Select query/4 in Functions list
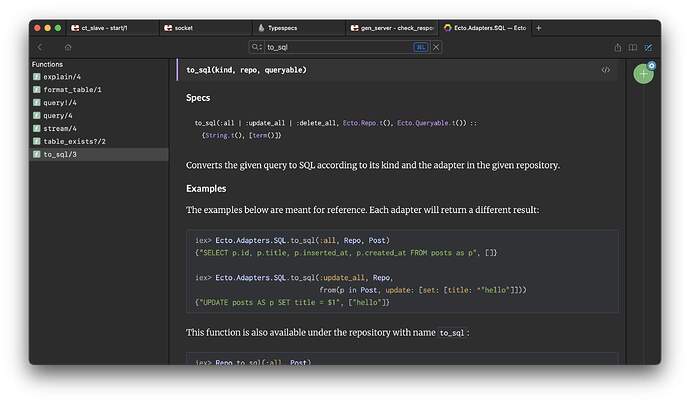 point(99,115)
